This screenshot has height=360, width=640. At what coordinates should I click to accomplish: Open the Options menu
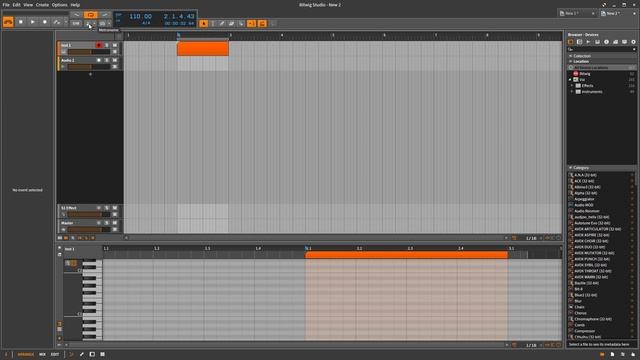(x=59, y=5)
